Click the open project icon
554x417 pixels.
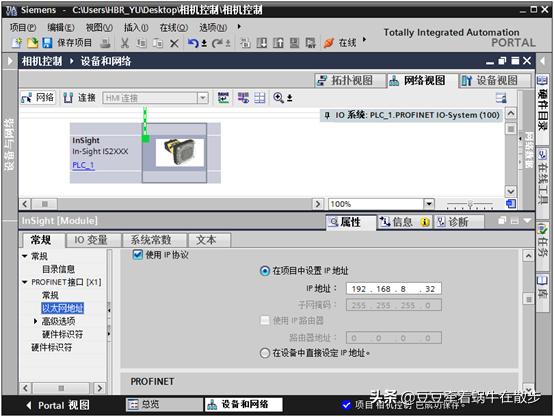point(32,43)
